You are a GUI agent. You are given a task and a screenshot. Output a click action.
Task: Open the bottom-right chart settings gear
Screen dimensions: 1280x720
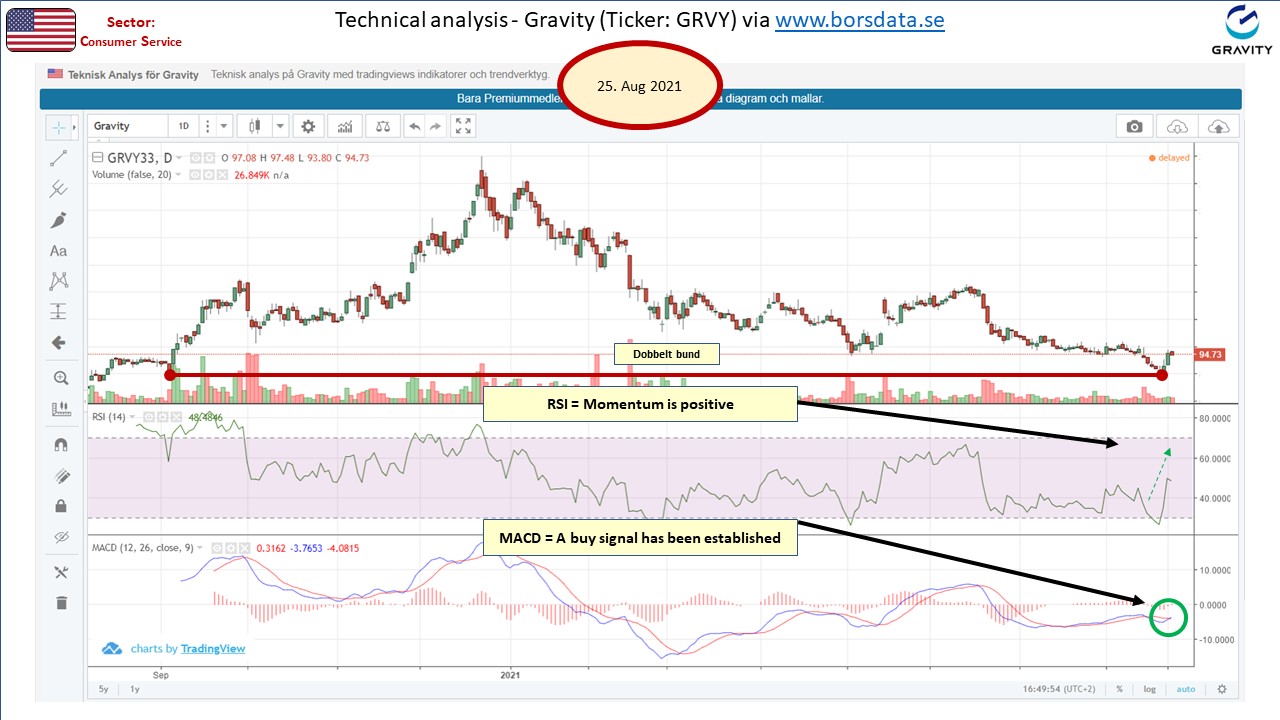(x=1221, y=689)
